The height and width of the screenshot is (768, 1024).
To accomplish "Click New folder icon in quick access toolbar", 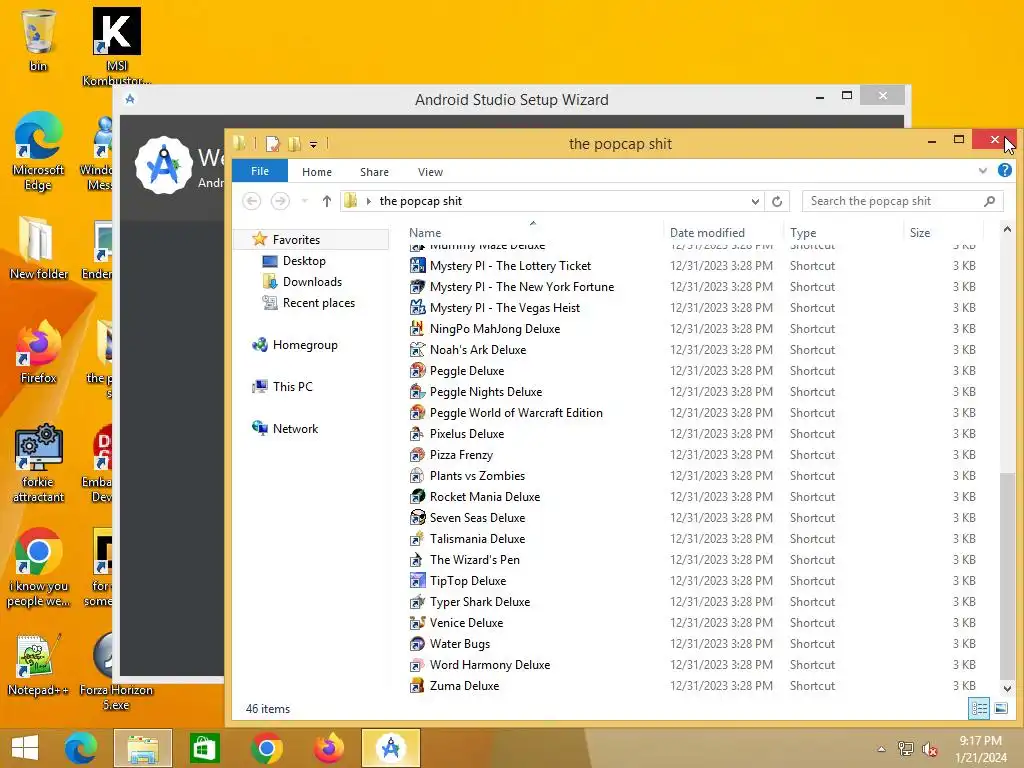I will point(295,144).
